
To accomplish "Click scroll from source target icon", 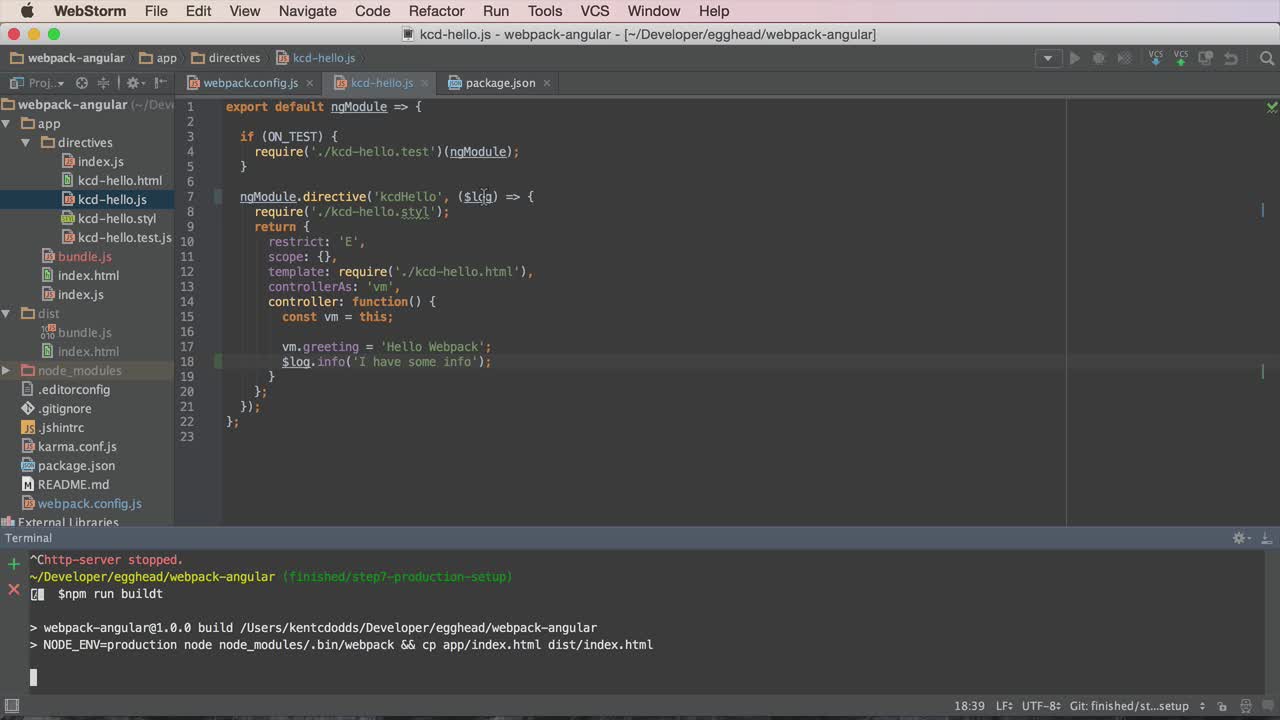I will click(82, 83).
